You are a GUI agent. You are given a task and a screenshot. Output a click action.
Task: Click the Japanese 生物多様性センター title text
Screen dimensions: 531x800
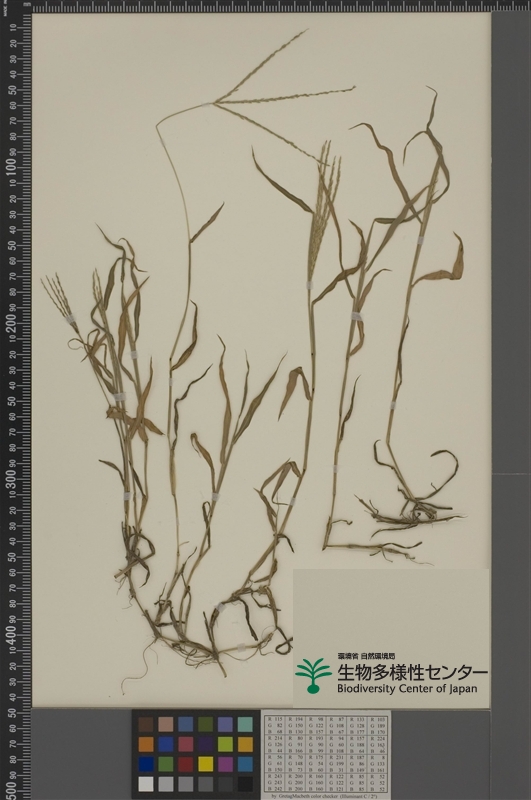tap(412, 671)
